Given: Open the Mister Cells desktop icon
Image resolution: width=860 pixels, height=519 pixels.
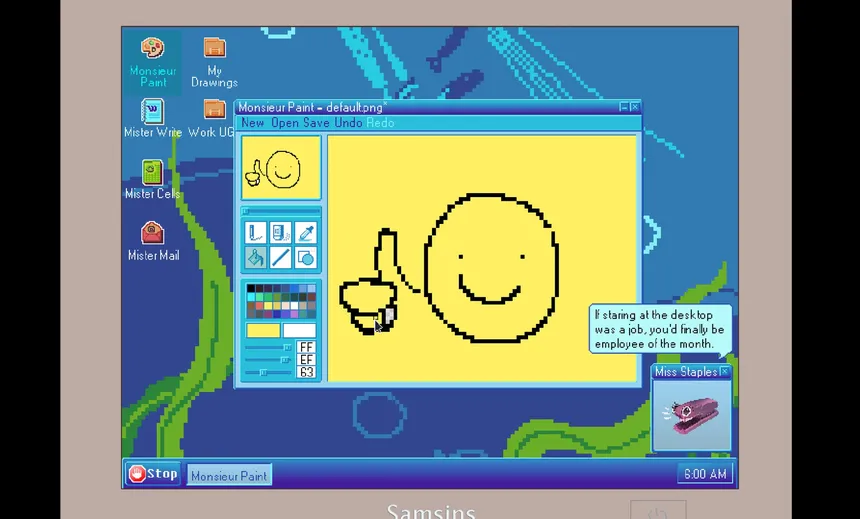Looking at the screenshot, I should tap(152, 179).
